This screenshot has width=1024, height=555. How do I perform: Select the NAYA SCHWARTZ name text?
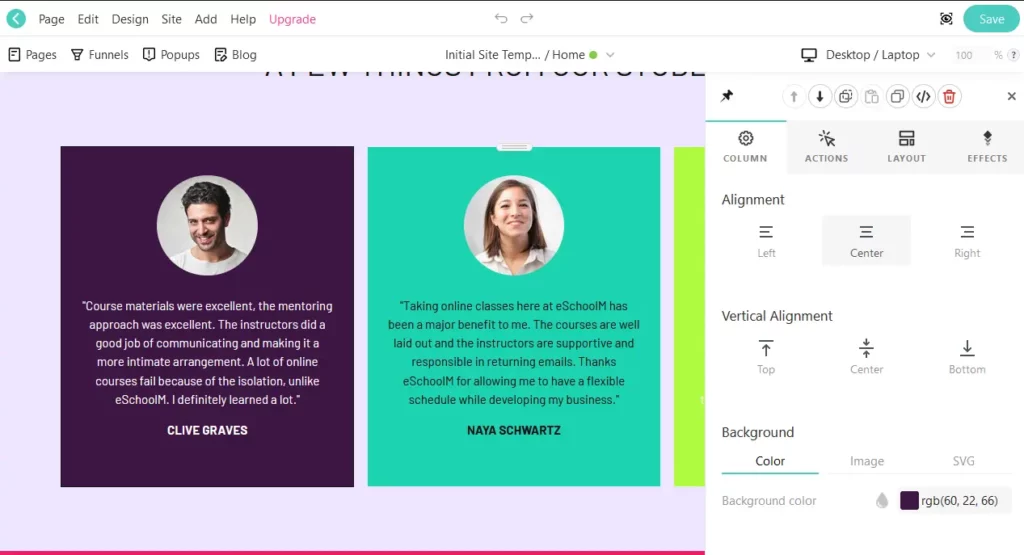coord(514,430)
